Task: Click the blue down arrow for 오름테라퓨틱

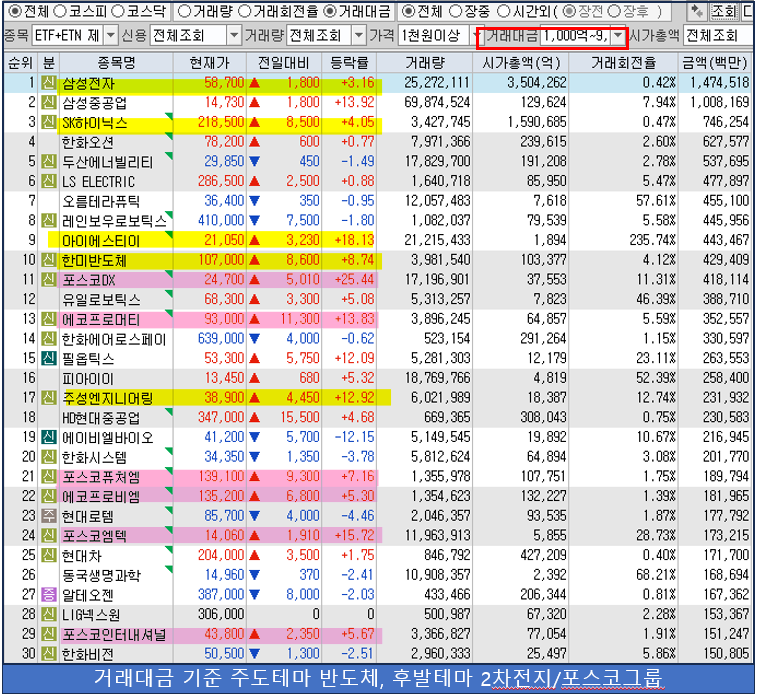Action: (254, 201)
